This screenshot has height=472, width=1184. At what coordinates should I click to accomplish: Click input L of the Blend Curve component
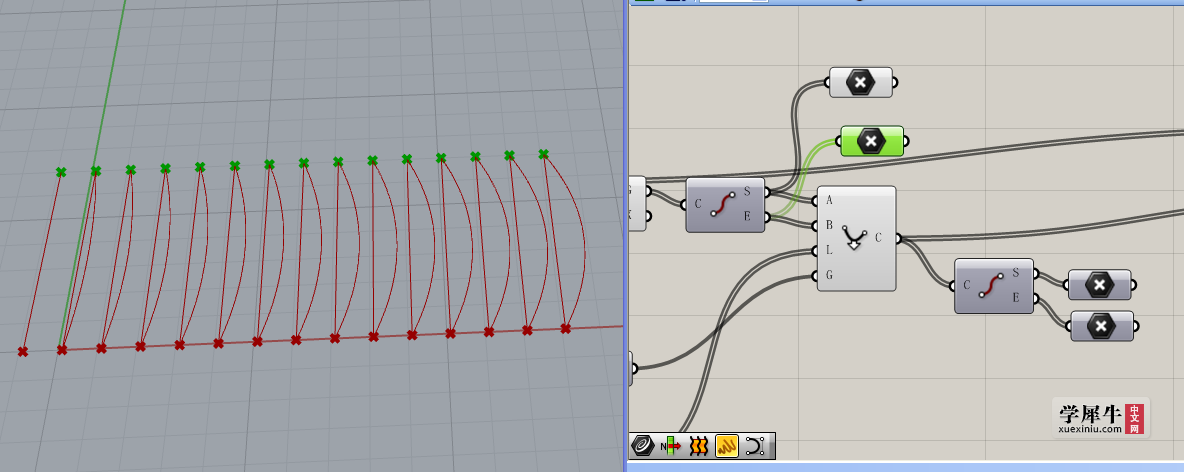(830, 250)
